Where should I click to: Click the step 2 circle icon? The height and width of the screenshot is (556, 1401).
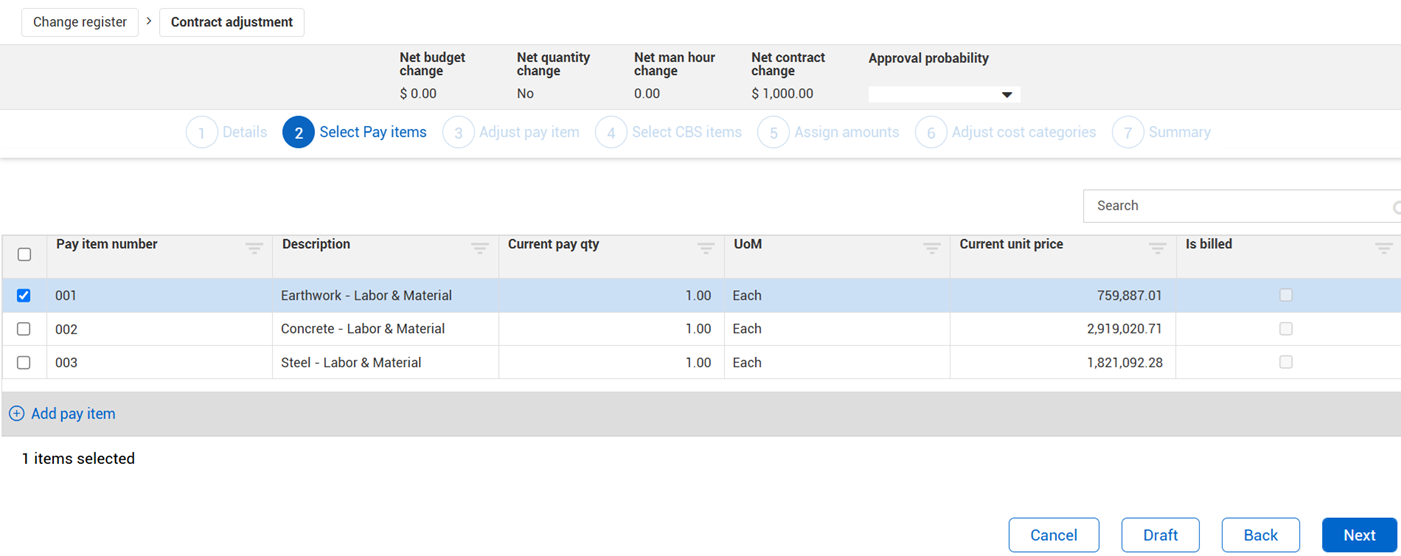298,132
